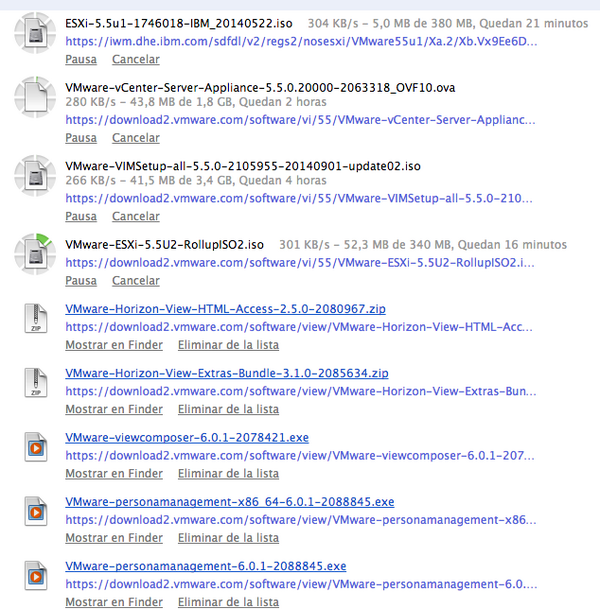The image size is (600, 609).
Task: Show Horizon-View-Extras-Bundle zip in Finder
Action: pyautogui.click(x=114, y=409)
